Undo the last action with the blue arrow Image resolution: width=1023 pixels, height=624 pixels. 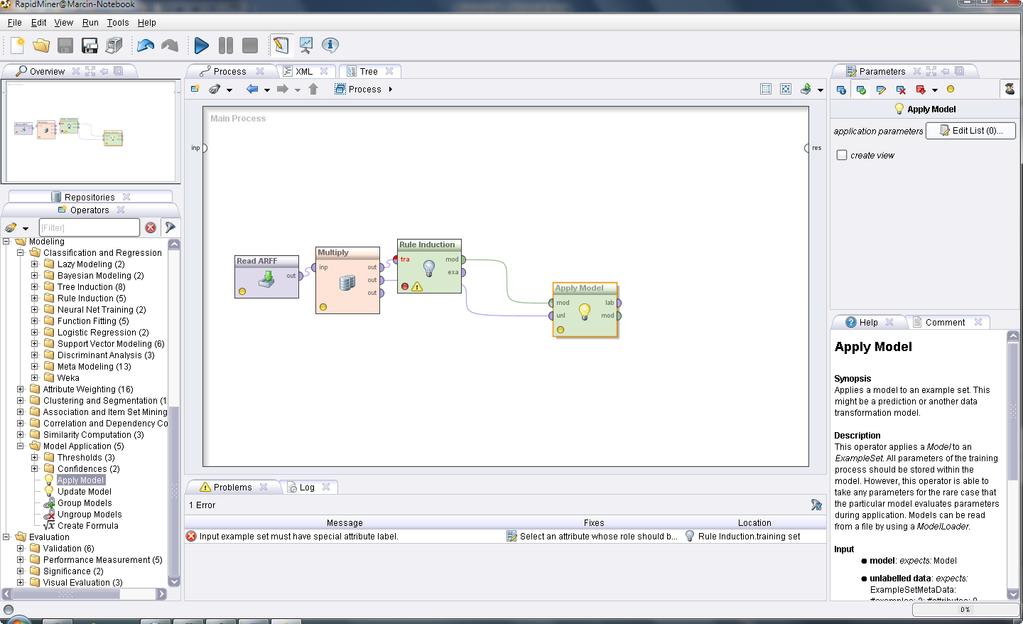145,45
